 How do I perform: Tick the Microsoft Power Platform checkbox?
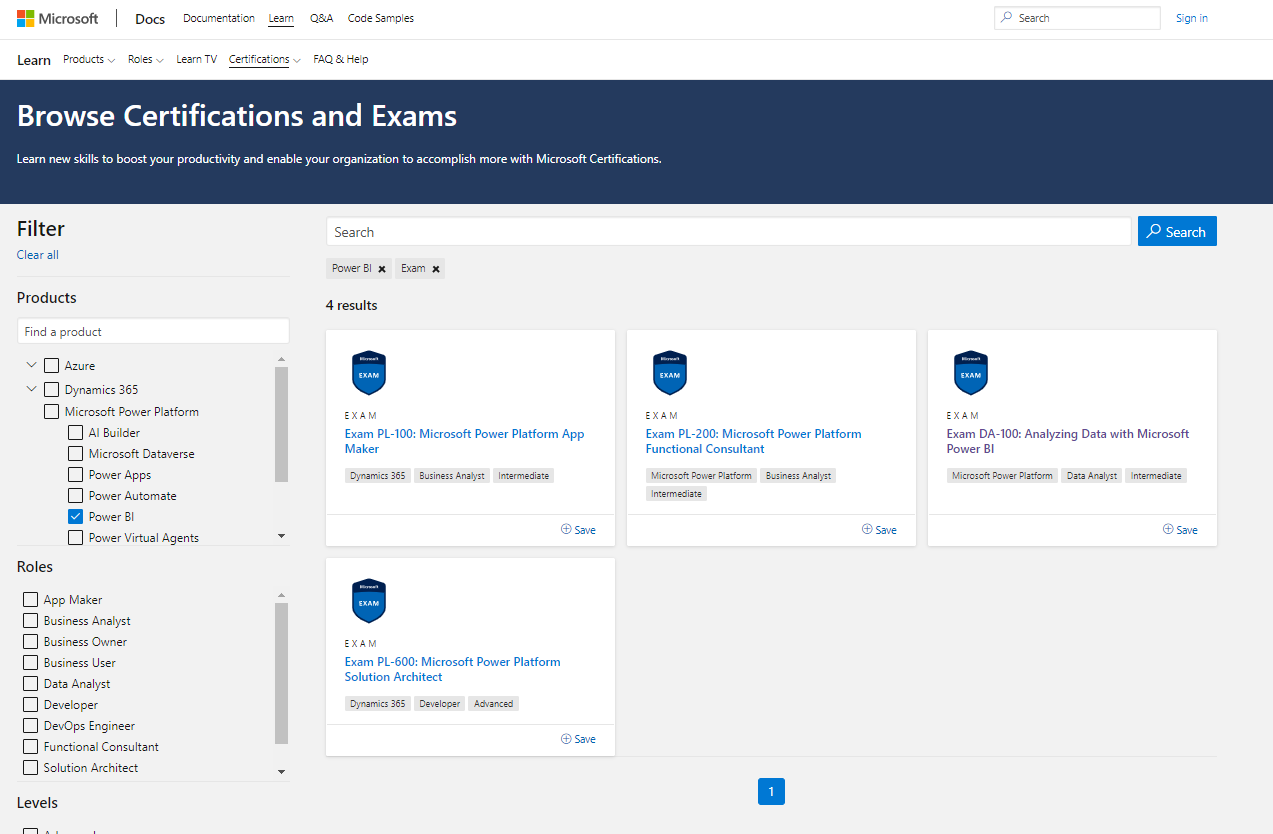(52, 412)
